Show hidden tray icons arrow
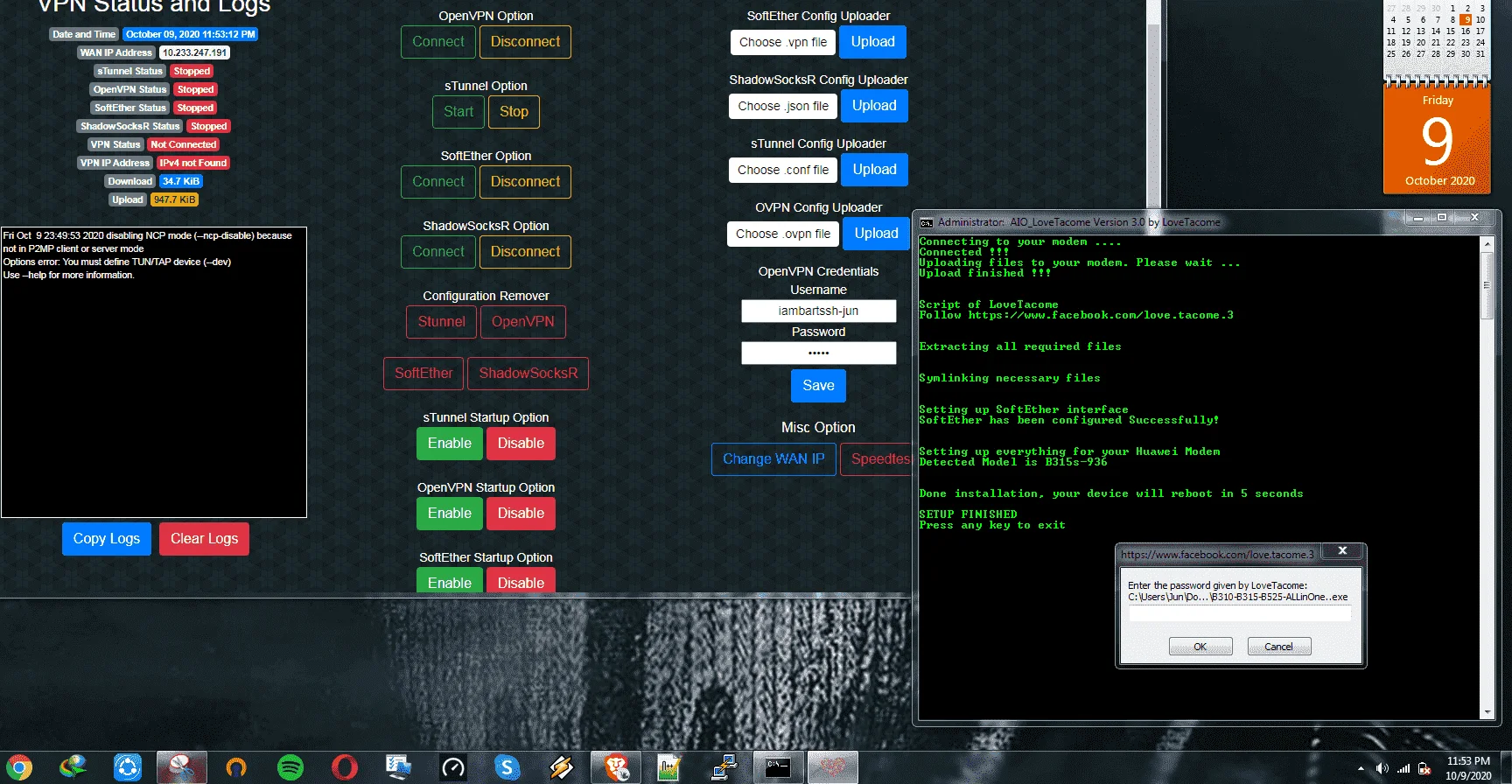This screenshot has height=784, width=1512. pos(1361,769)
